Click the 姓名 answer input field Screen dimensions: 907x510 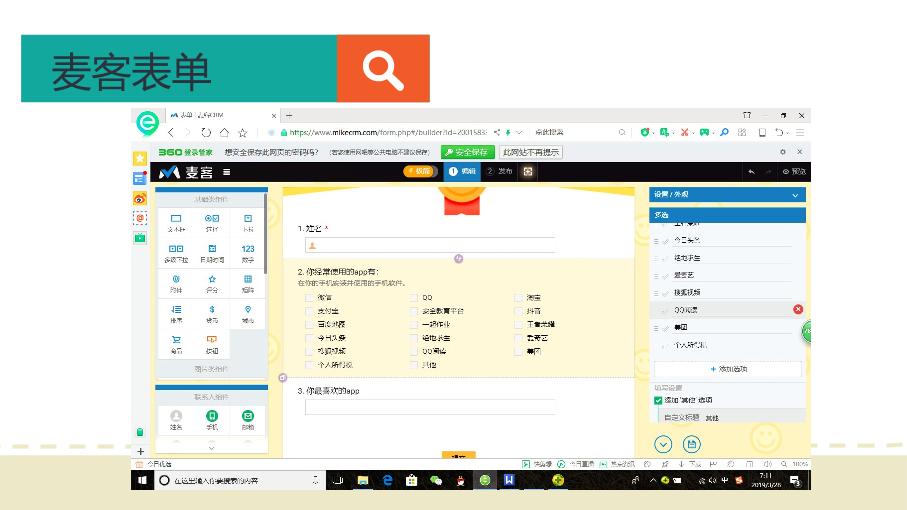[430, 246]
